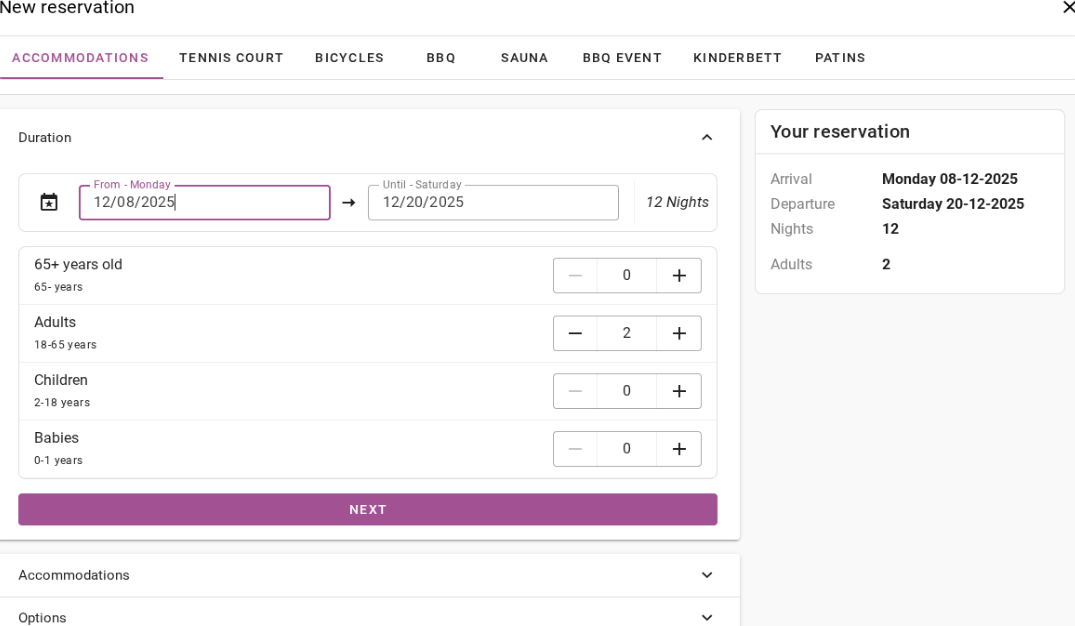The height and width of the screenshot is (626, 1075).
Task: Open the Kinderbett tab
Action: (x=737, y=58)
